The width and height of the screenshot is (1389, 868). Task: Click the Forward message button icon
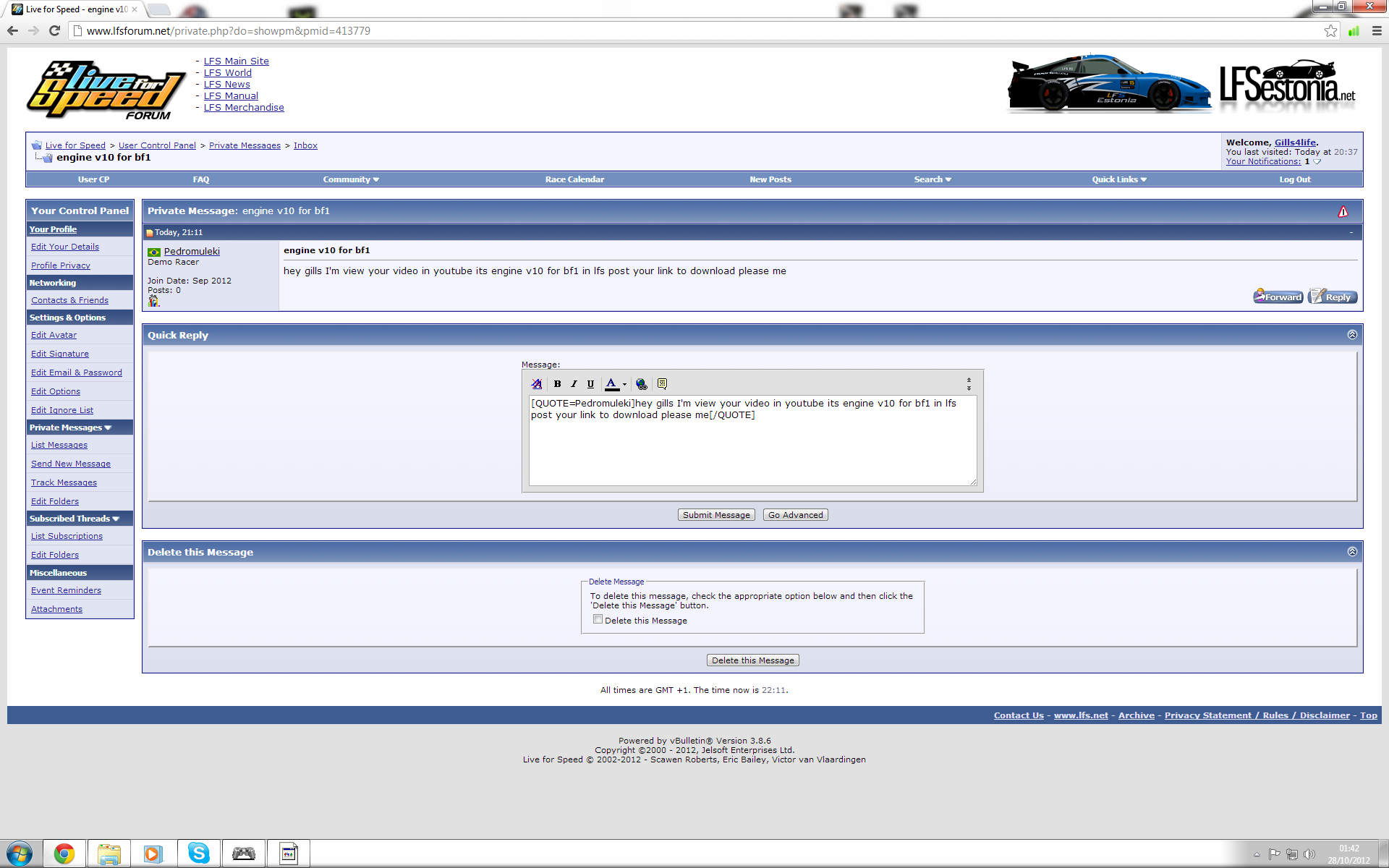(x=1278, y=297)
